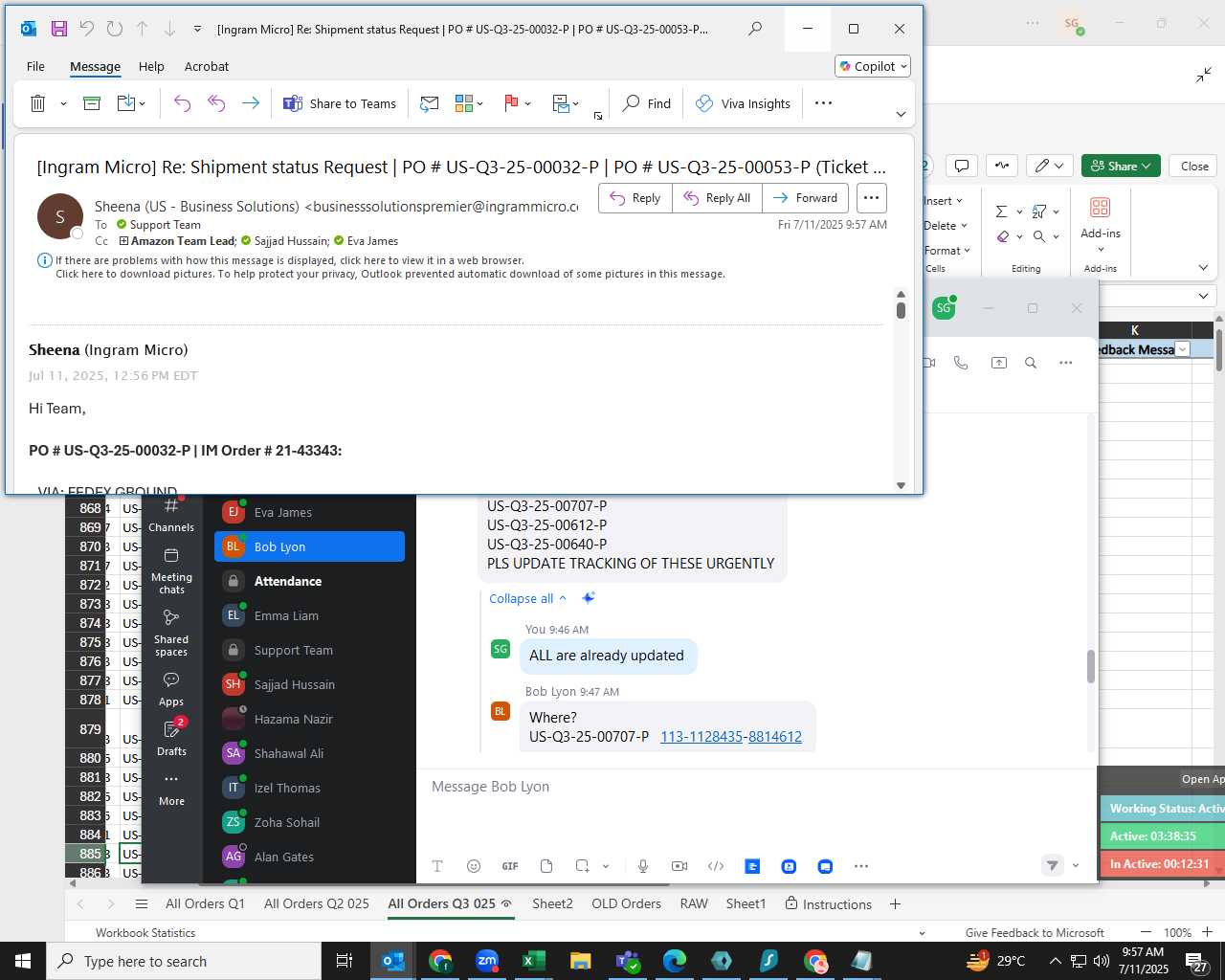Click Forward in the message header

coord(805,198)
